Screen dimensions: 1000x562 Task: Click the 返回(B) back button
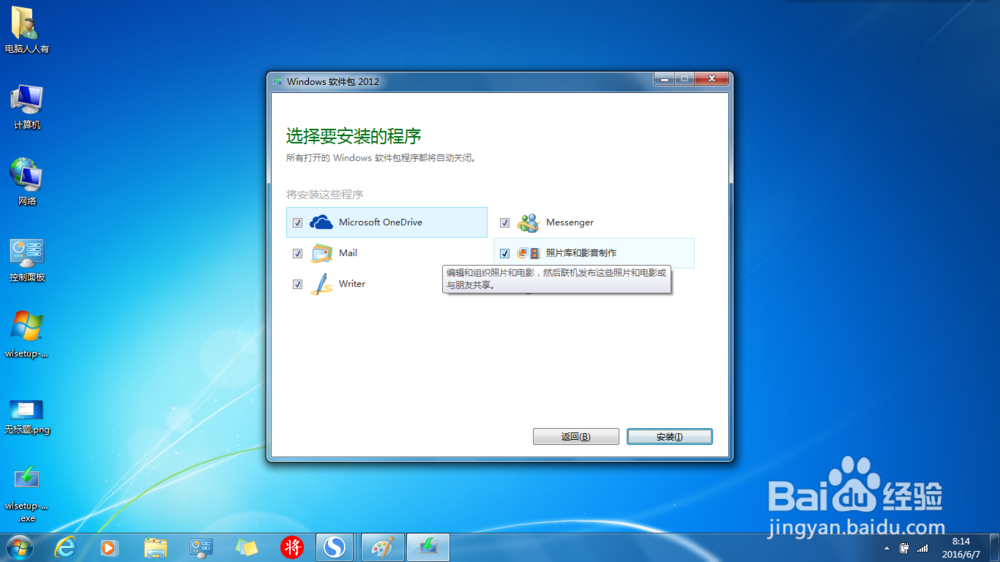click(576, 436)
